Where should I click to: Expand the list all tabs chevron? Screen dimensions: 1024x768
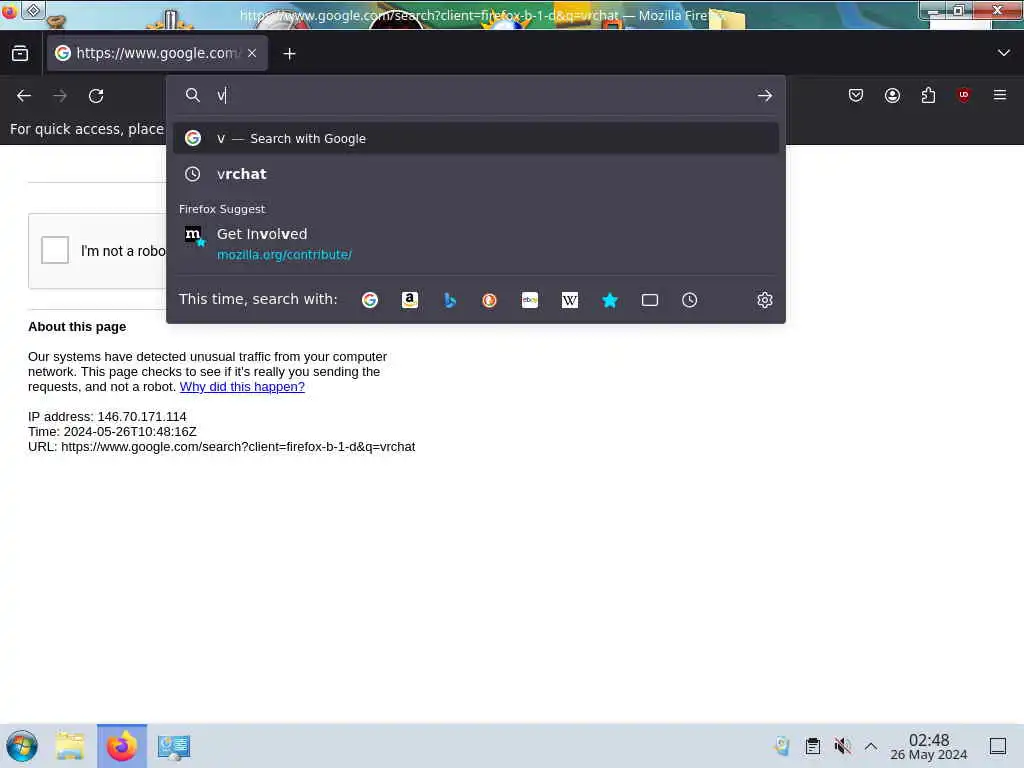tap(1004, 53)
